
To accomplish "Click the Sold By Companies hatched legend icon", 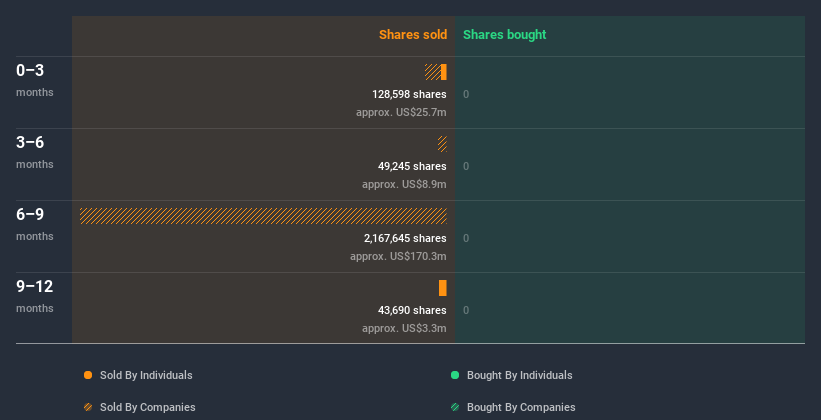I will point(88,407).
